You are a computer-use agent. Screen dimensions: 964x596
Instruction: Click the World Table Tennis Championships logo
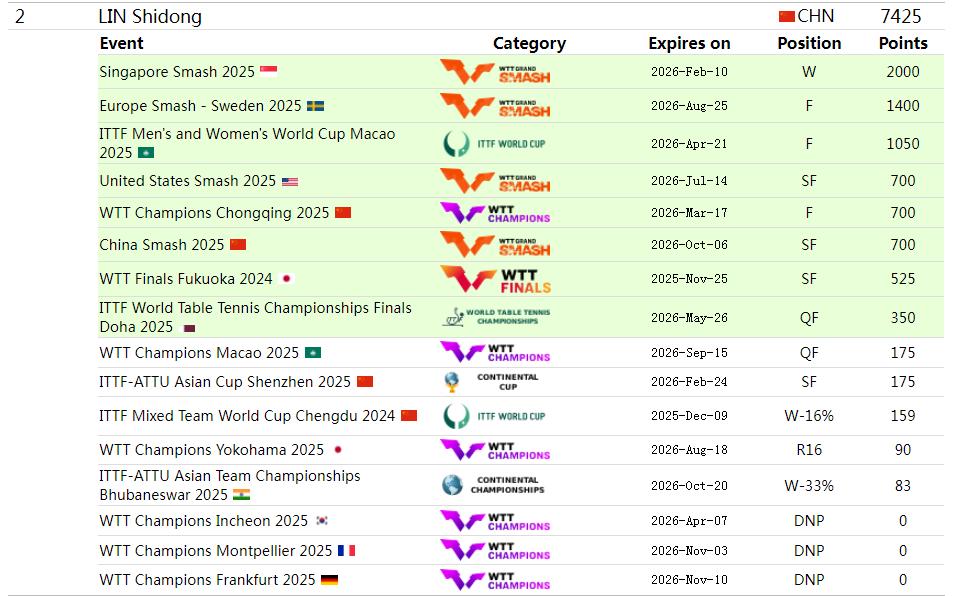tap(495, 317)
